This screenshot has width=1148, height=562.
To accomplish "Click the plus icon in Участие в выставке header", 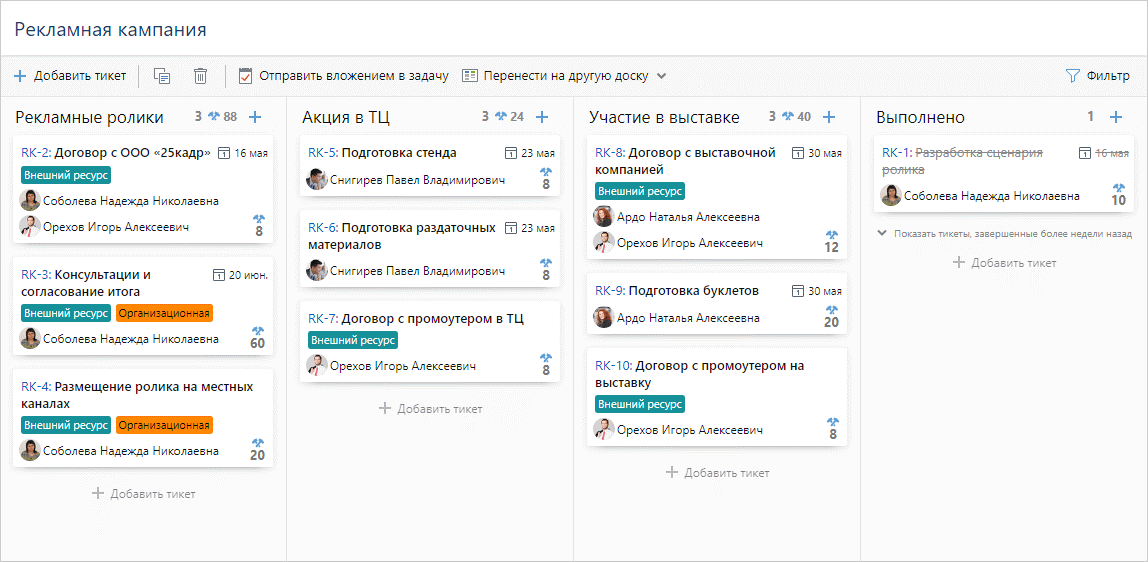I will coord(829,117).
